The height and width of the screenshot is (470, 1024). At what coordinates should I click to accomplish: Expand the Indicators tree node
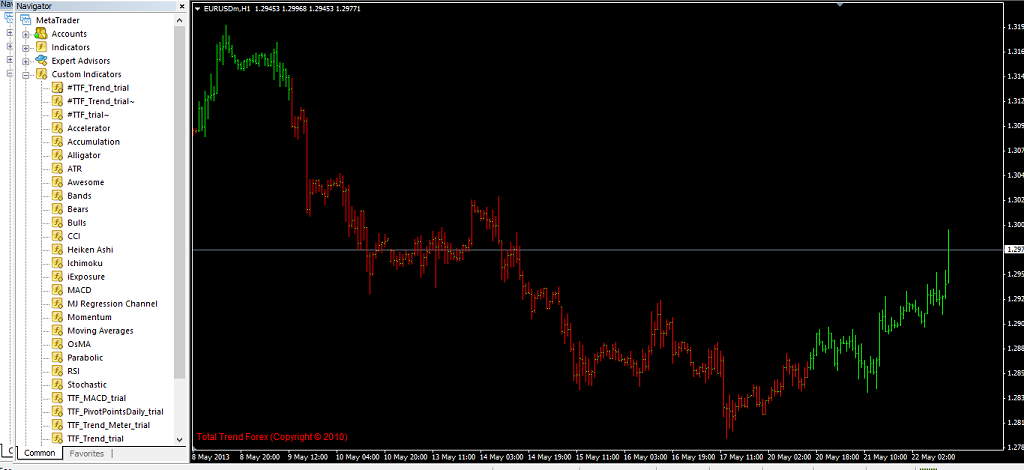pos(26,48)
